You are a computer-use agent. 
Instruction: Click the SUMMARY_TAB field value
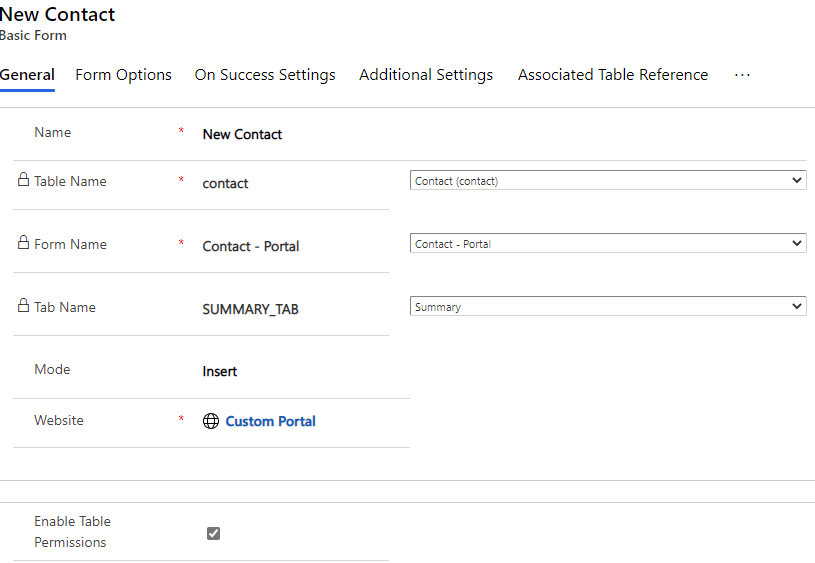pos(250,309)
